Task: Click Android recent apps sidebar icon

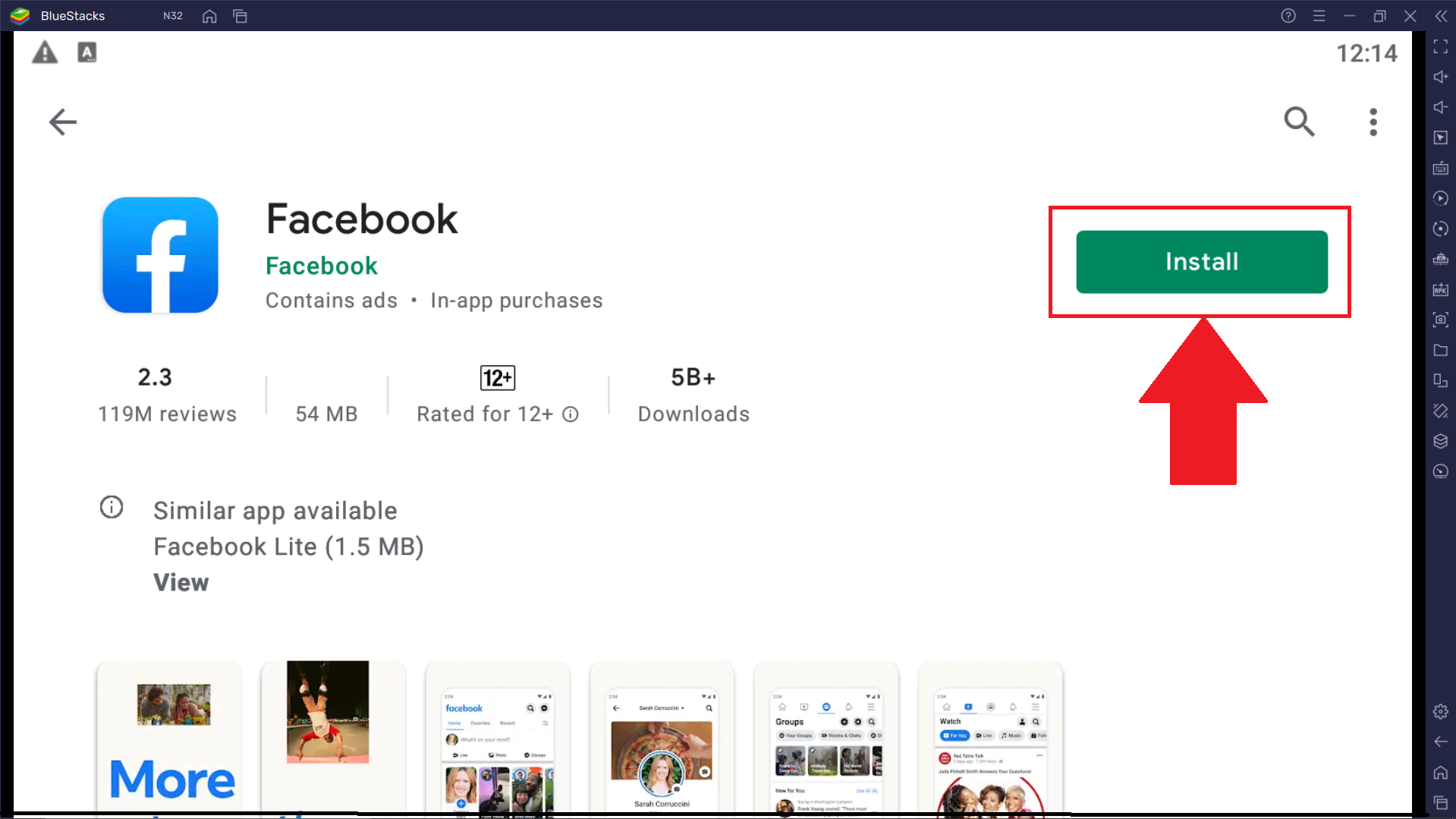Action: (x=1441, y=803)
